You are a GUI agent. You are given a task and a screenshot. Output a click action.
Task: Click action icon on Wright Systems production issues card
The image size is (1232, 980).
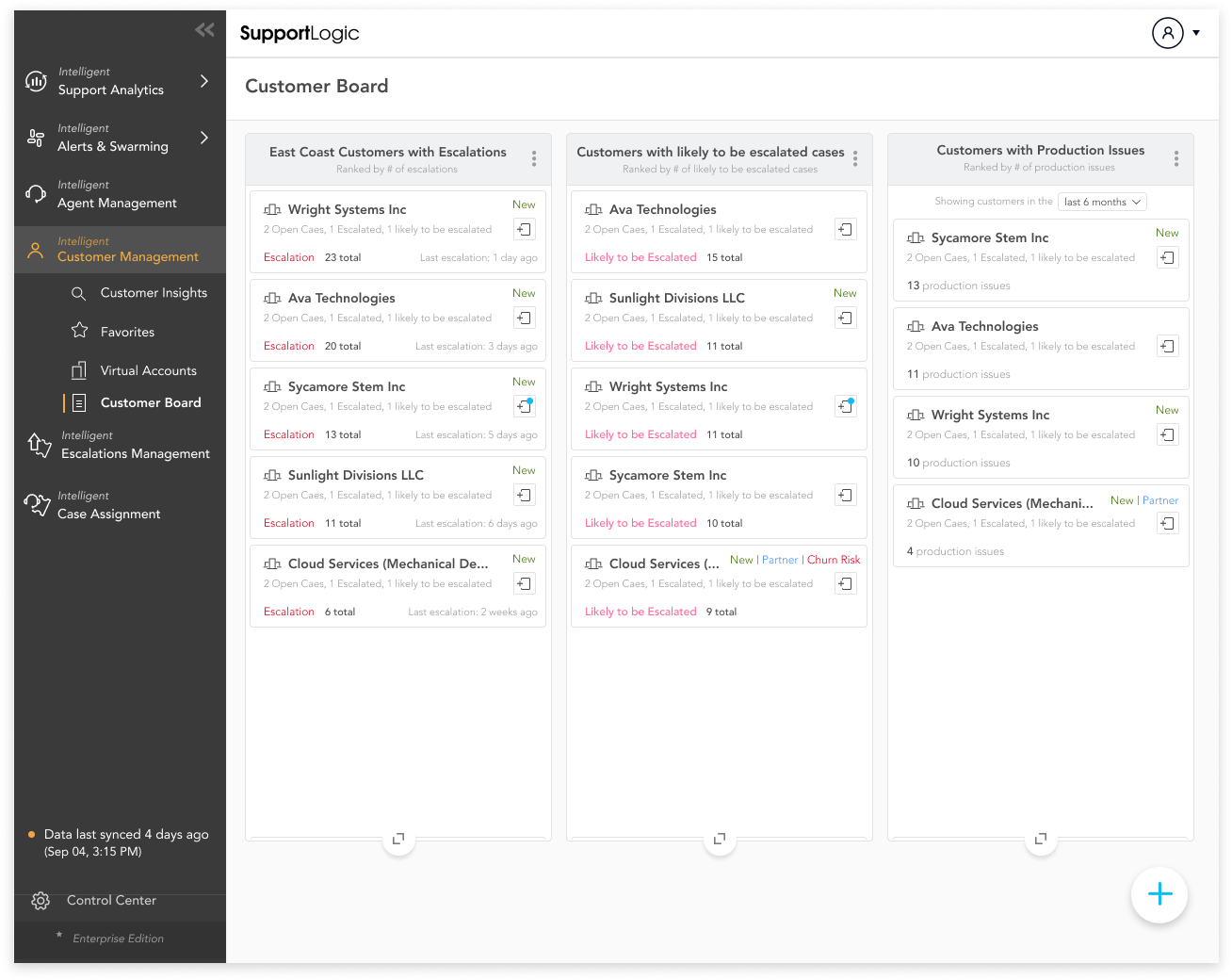pyautogui.click(x=1168, y=434)
